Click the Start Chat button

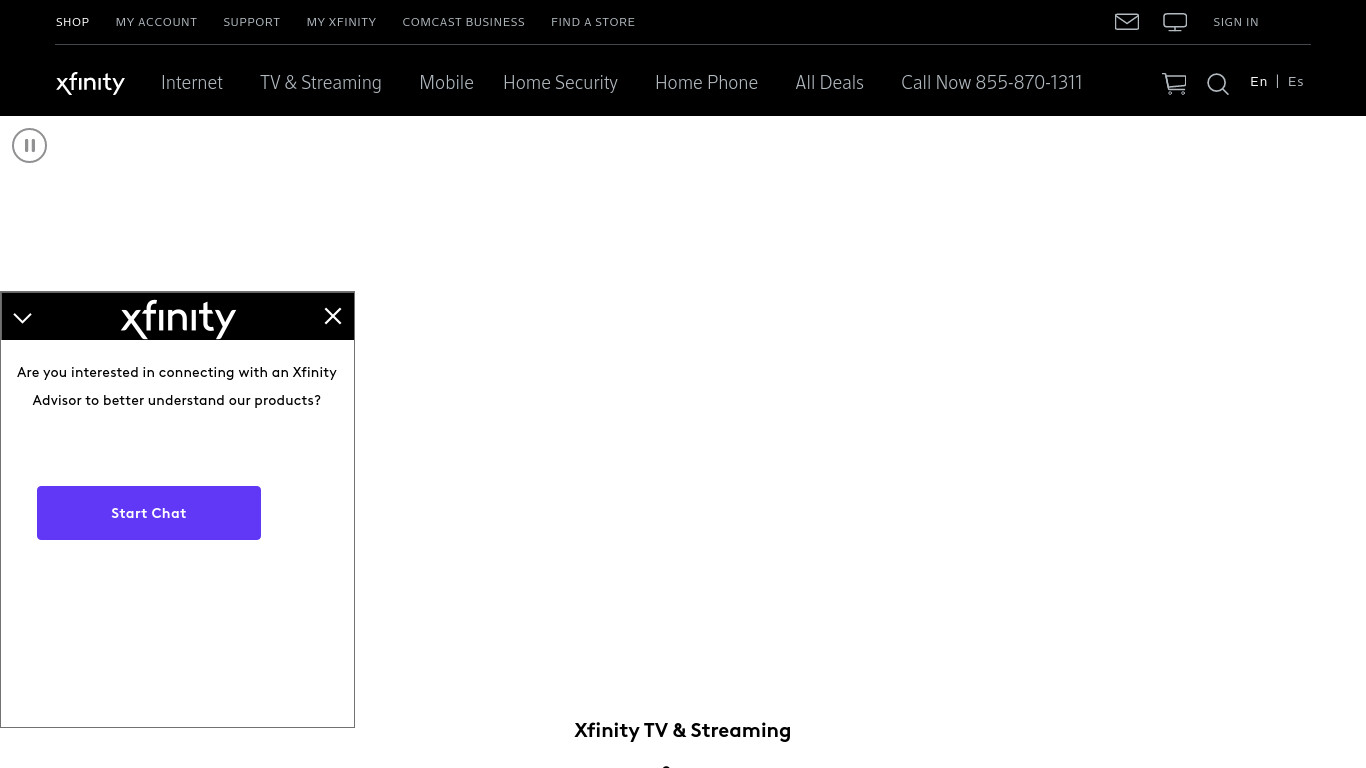pyautogui.click(x=149, y=513)
